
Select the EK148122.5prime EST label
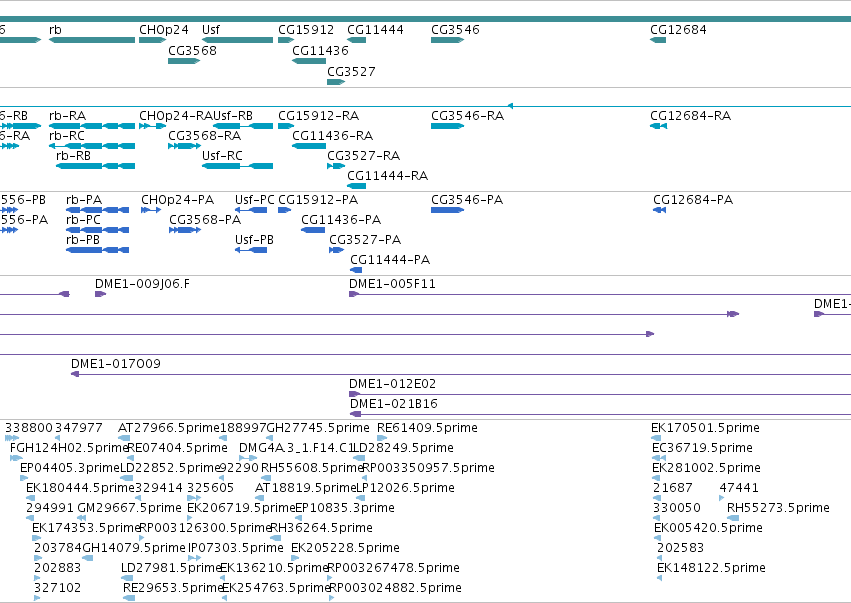(x=711, y=568)
